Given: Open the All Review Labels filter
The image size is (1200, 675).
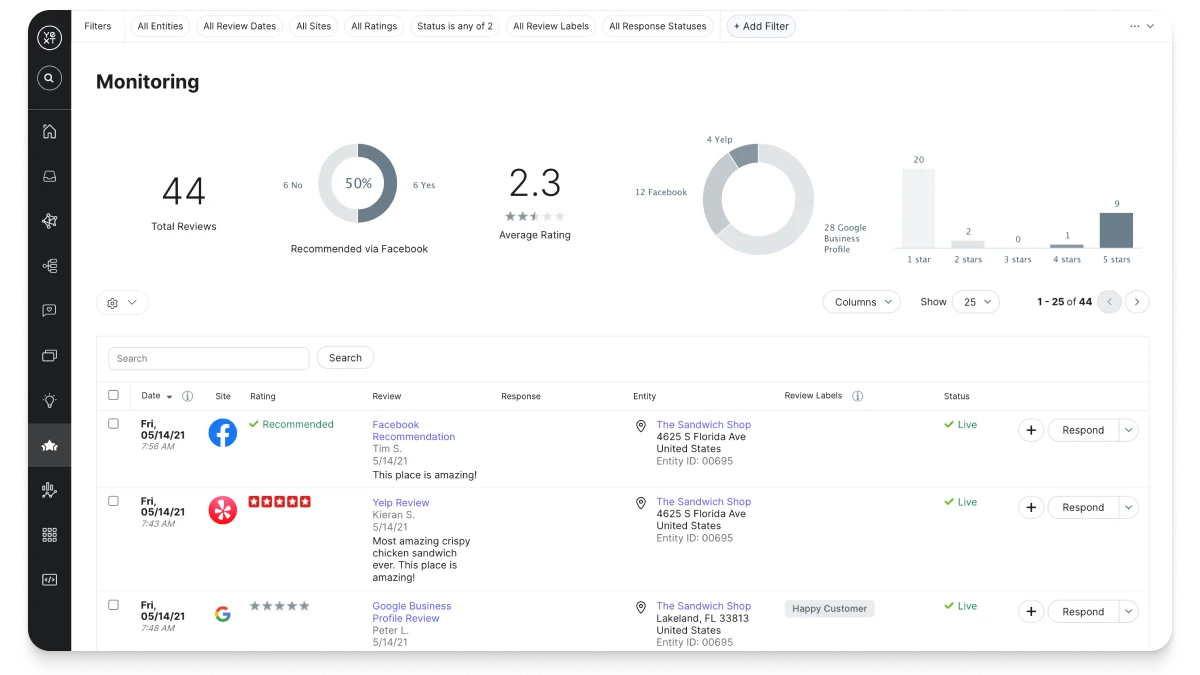Looking at the screenshot, I should click(x=552, y=26).
